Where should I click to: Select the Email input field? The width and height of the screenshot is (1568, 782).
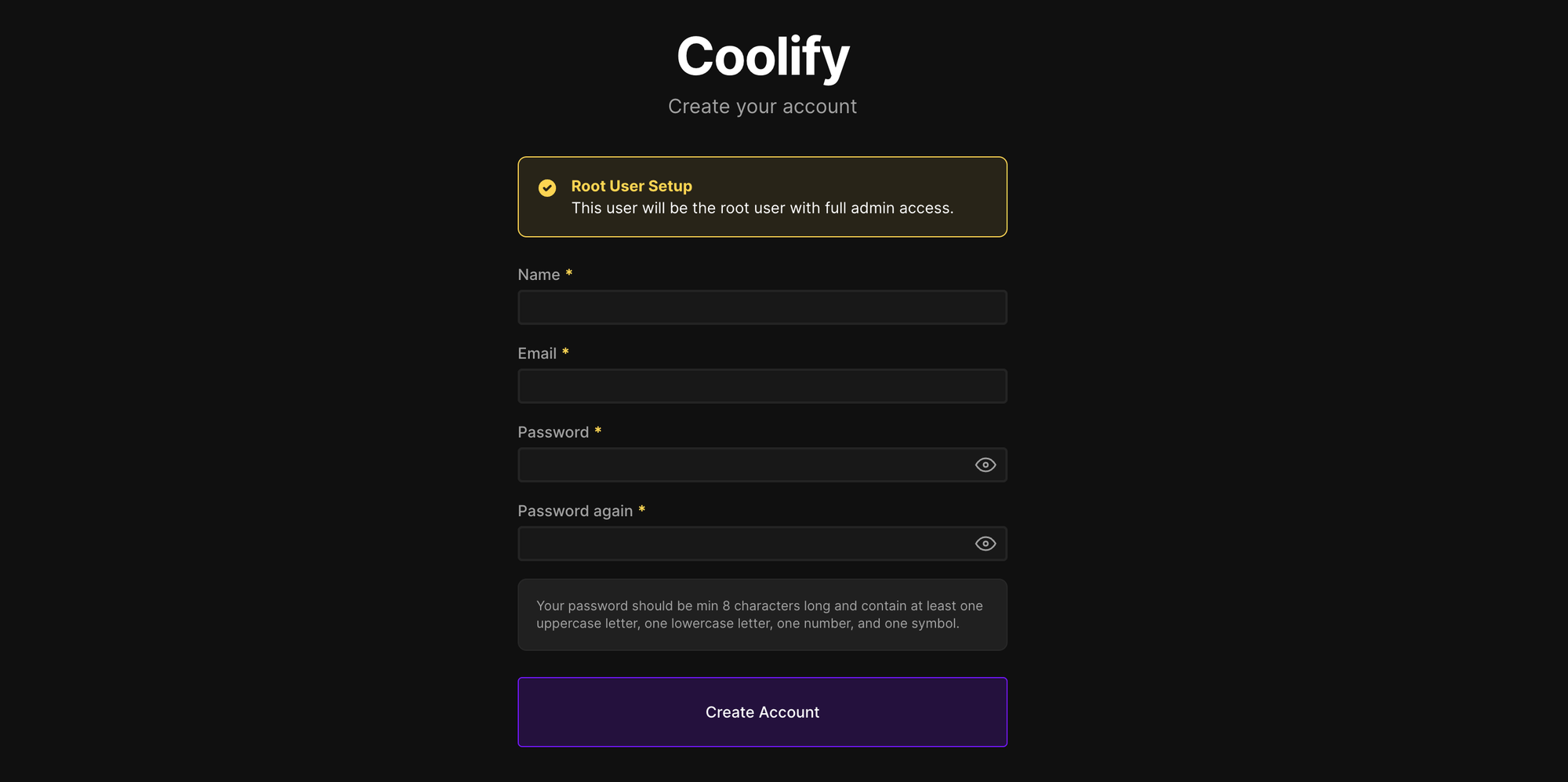click(762, 385)
